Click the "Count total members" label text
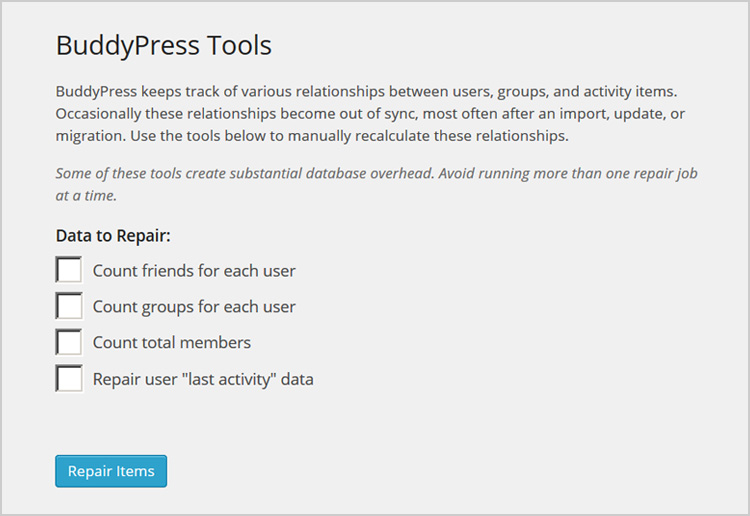Screen dimensions: 750x516 pos(171,342)
